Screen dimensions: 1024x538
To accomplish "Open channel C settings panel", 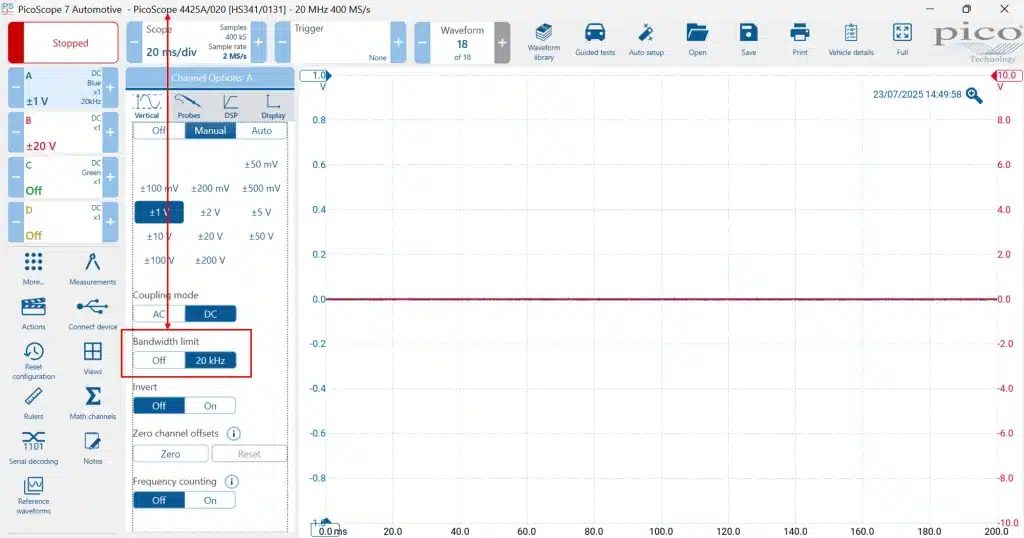I will tap(63, 177).
